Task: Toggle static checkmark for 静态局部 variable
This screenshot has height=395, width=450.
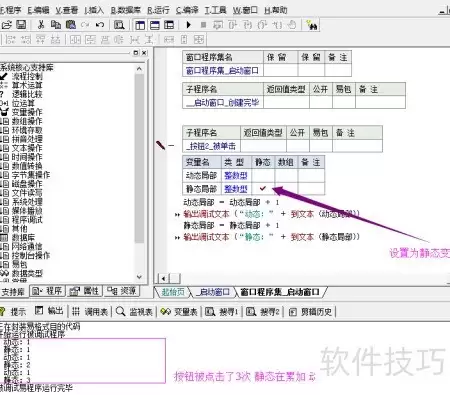Action: (263, 189)
